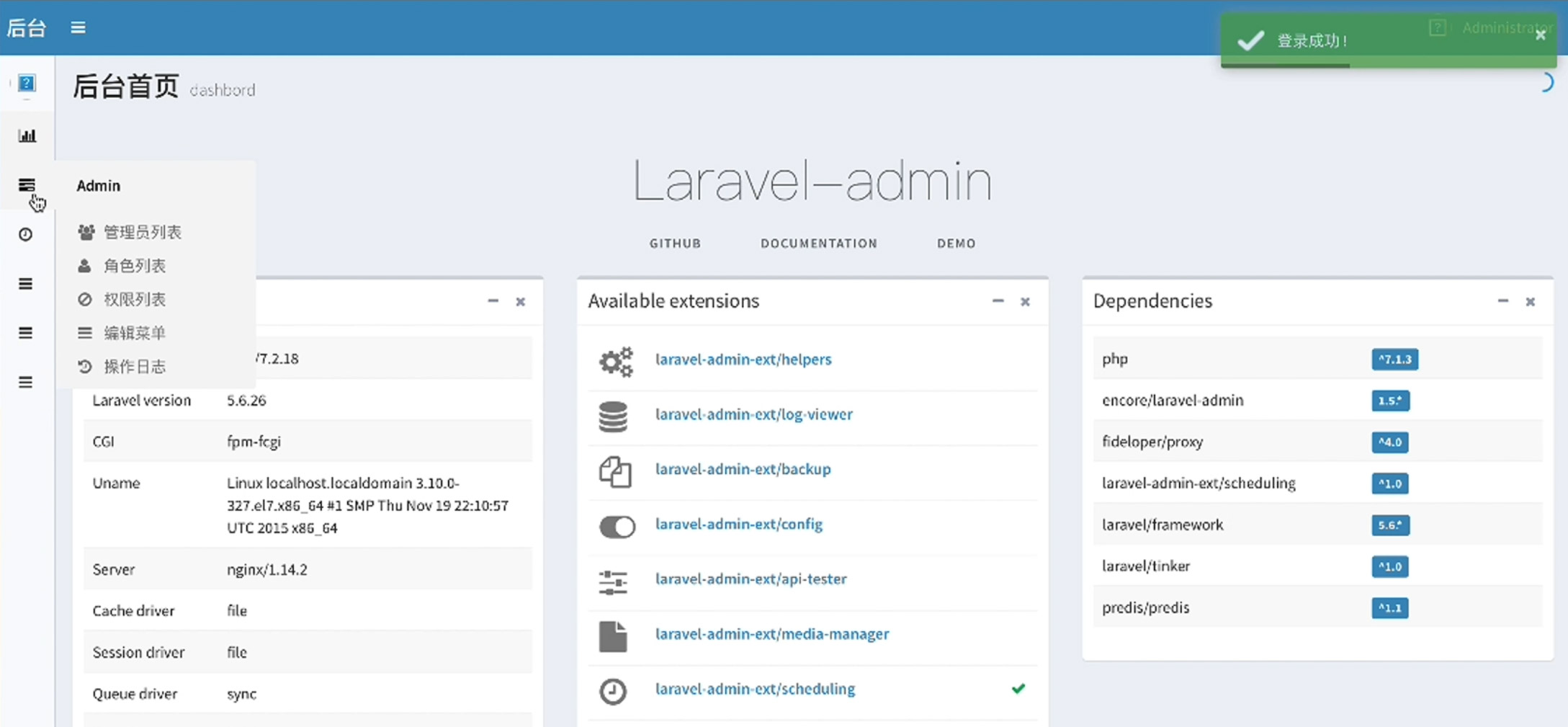The image size is (1568, 727).
Task: Open the Administrator user menu
Action: tap(1491, 27)
